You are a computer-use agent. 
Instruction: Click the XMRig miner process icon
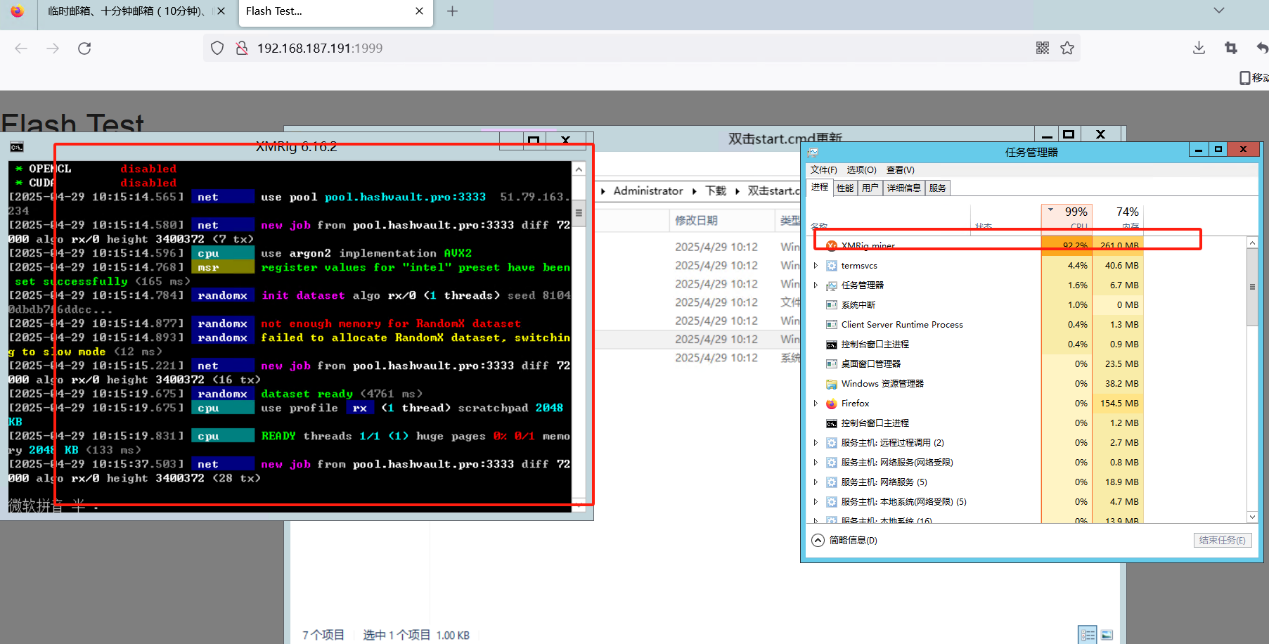pos(831,245)
